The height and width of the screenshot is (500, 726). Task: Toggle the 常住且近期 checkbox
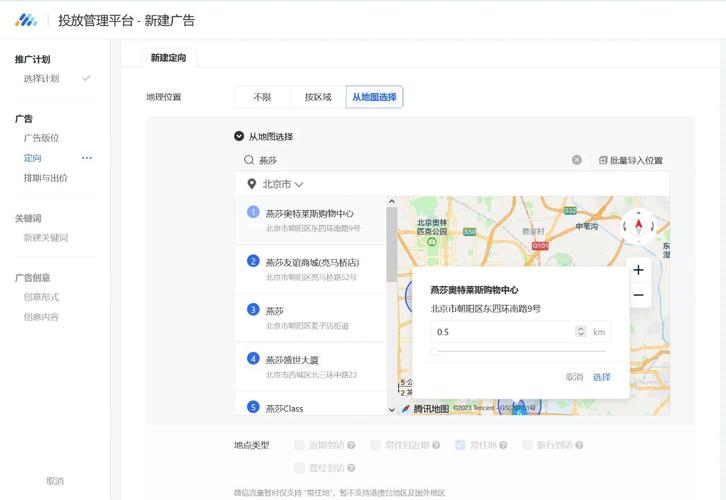376,445
